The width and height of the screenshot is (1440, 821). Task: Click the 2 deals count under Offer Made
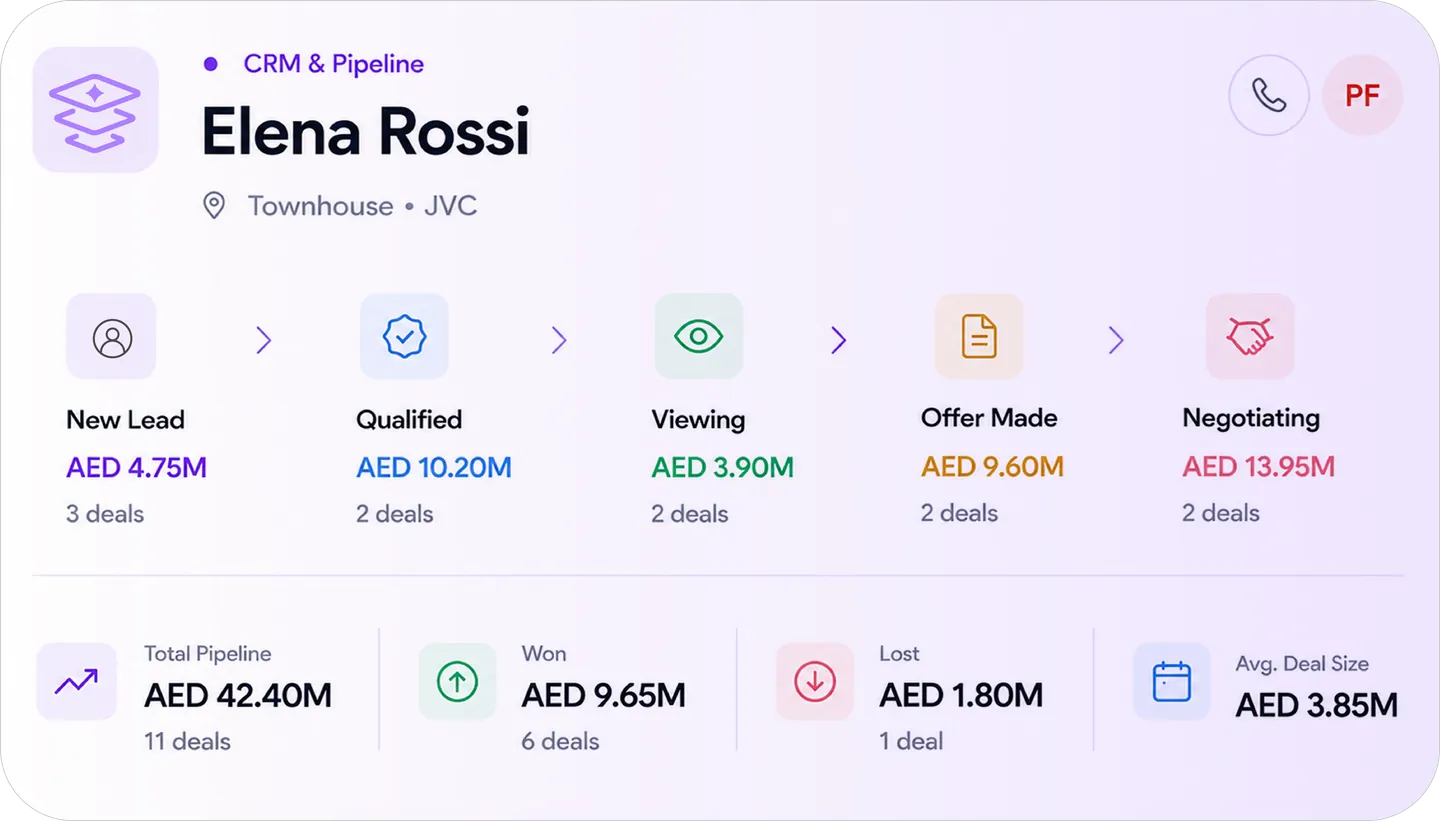click(960, 513)
